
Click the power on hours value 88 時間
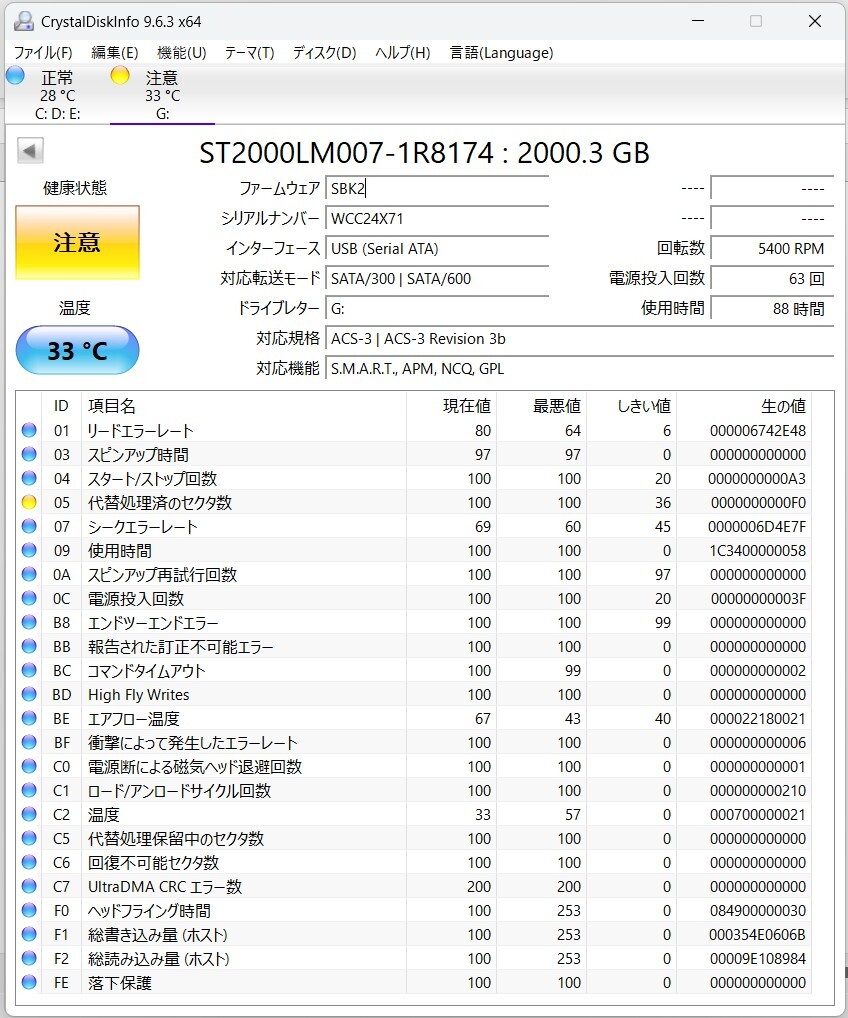click(772, 308)
